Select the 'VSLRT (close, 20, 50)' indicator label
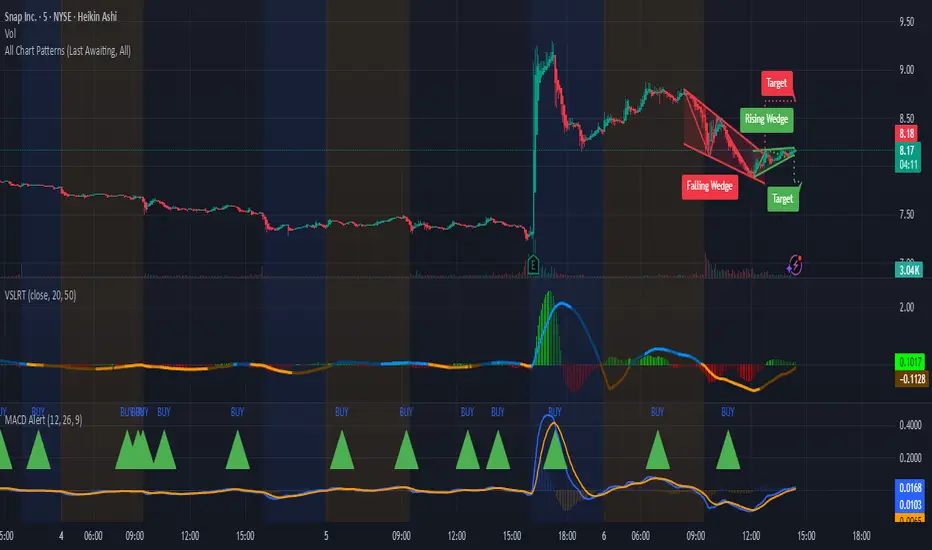Image resolution: width=932 pixels, height=550 pixels. (x=40, y=295)
